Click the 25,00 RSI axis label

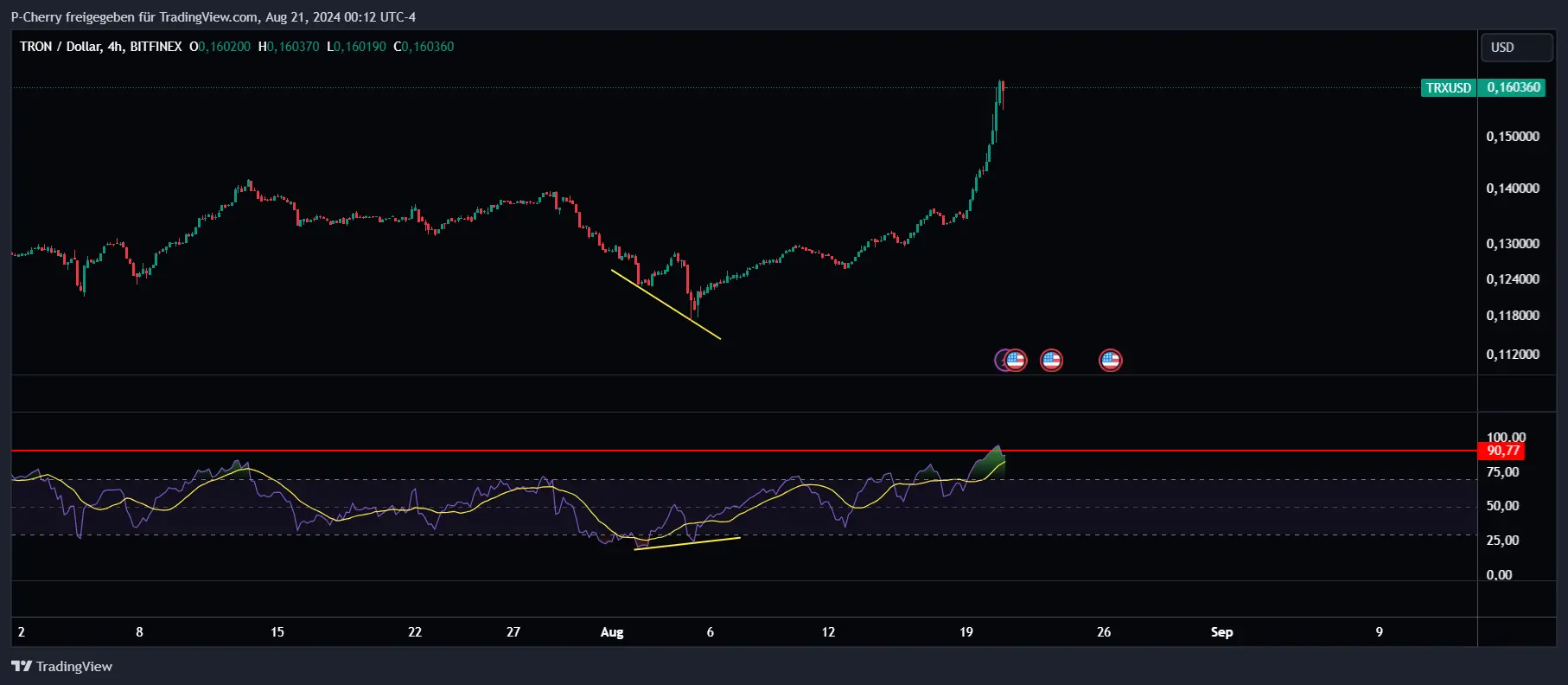pos(1502,541)
